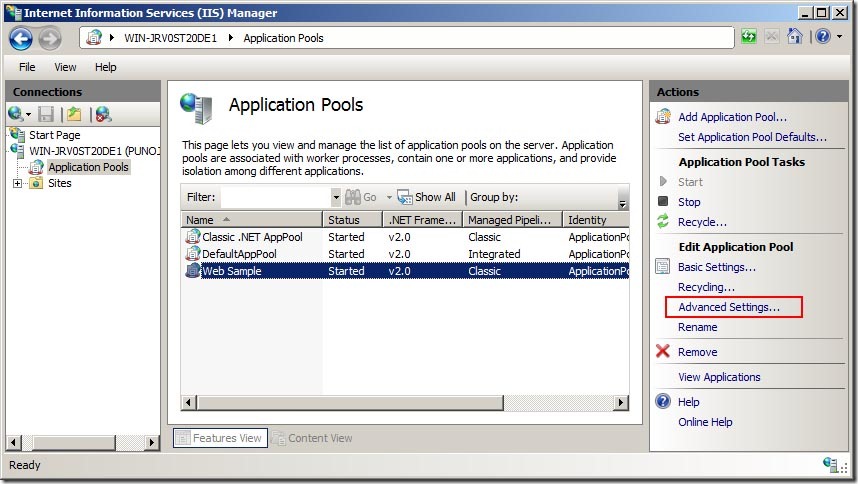Click the Go binoculars button
The height and width of the screenshot is (484, 858).
pos(361,197)
